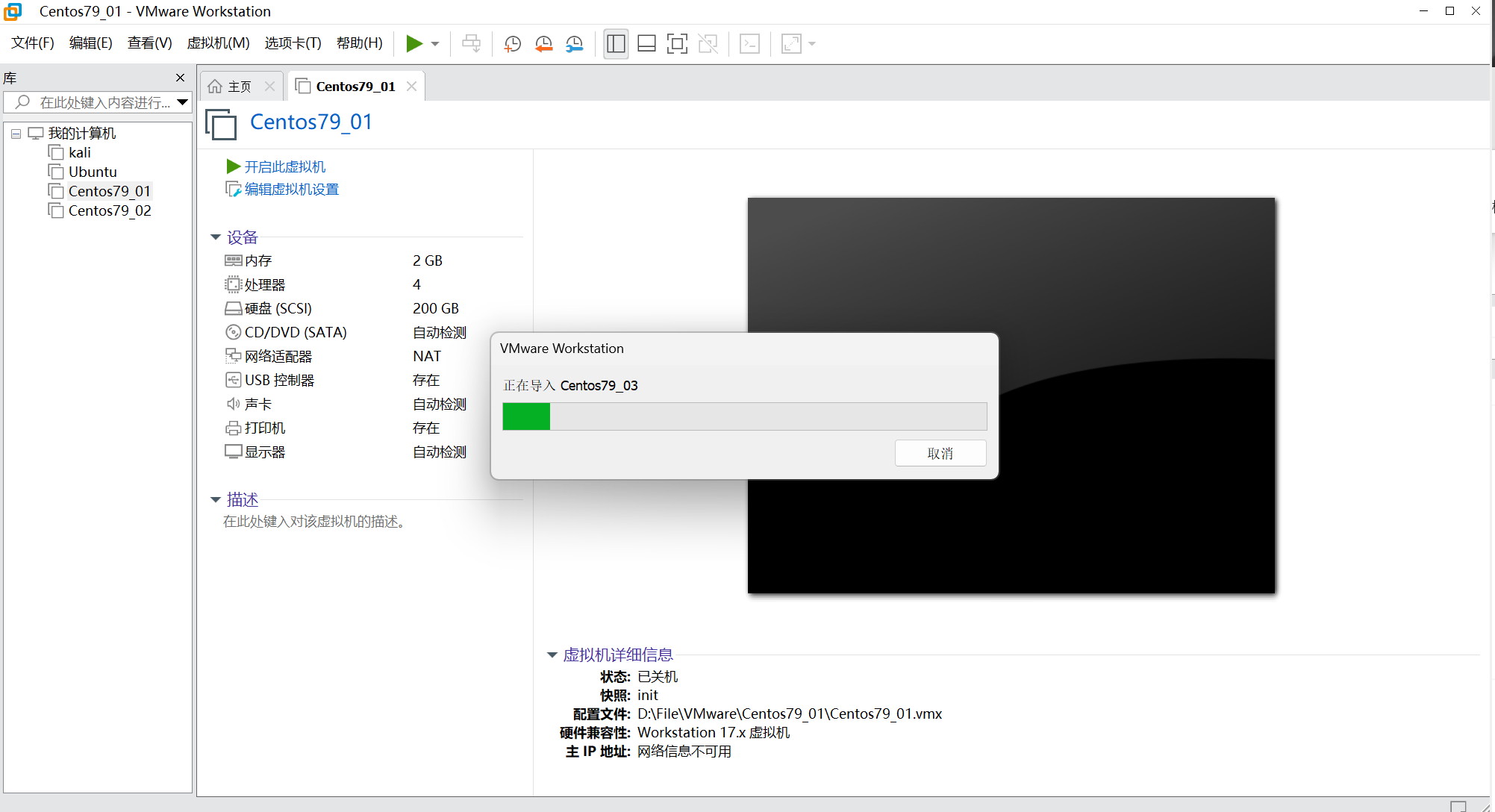The width and height of the screenshot is (1495, 812).
Task: Close the Centos79_01 tab
Action: point(411,87)
